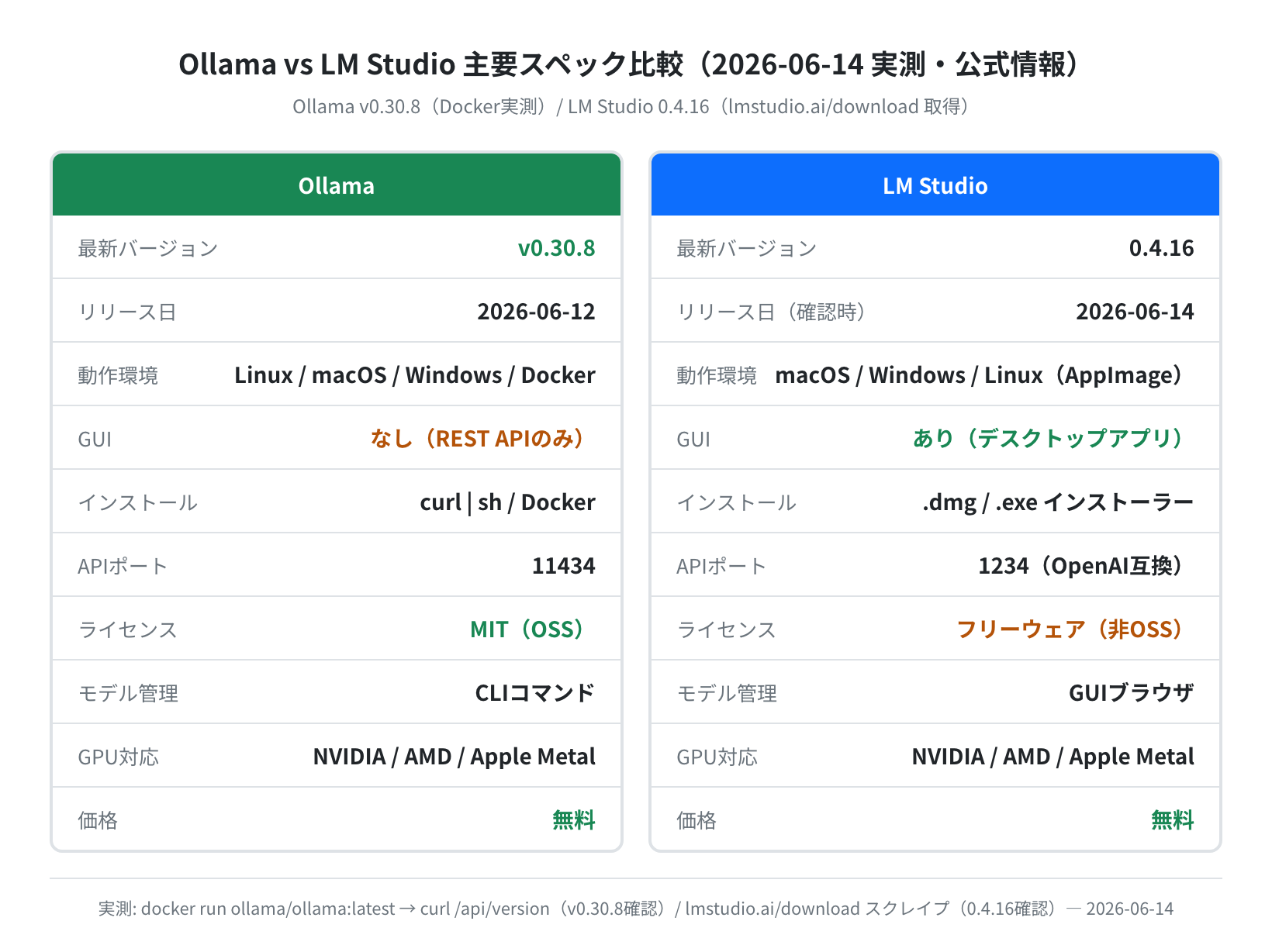
Task: Select the 1234（OpenAI互換）port value
Action: click(x=1086, y=566)
